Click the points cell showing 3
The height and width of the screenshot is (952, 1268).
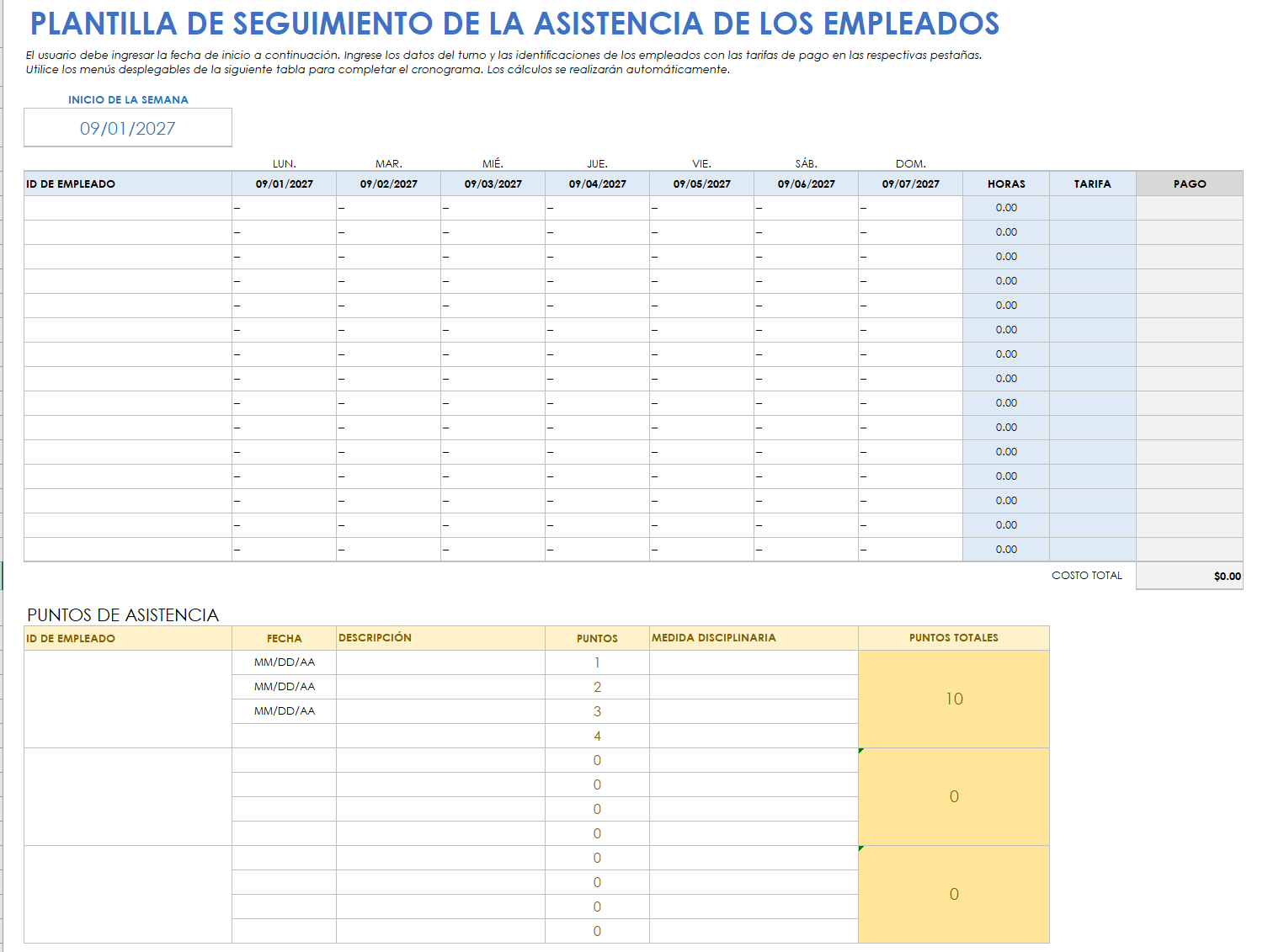(598, 711)
